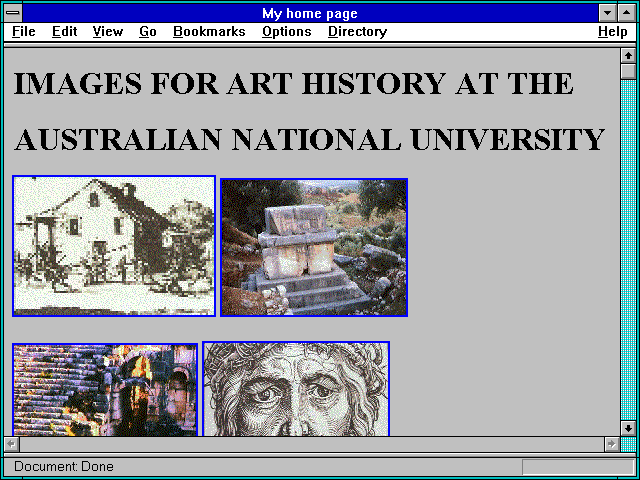Open the Options menu
640x480 pixels.
tap(287, 32)
